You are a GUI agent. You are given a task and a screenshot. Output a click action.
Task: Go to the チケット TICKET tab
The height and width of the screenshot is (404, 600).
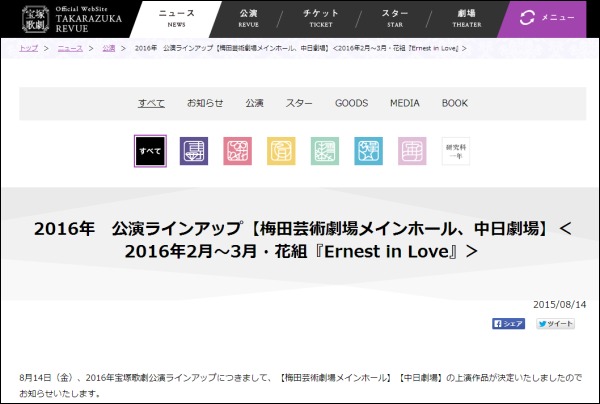tap(321, 19)
